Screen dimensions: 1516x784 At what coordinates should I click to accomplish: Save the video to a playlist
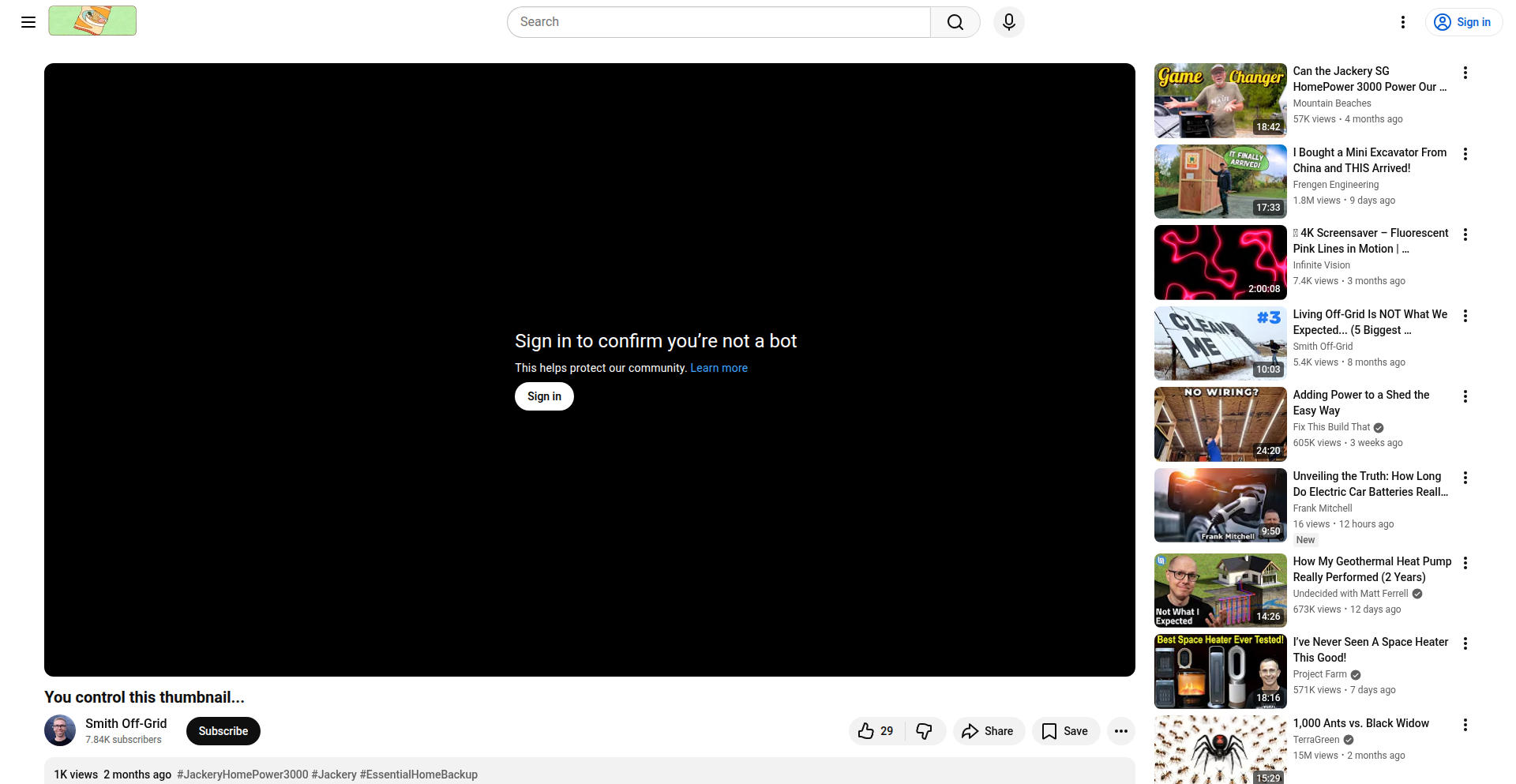(1065, 731)
